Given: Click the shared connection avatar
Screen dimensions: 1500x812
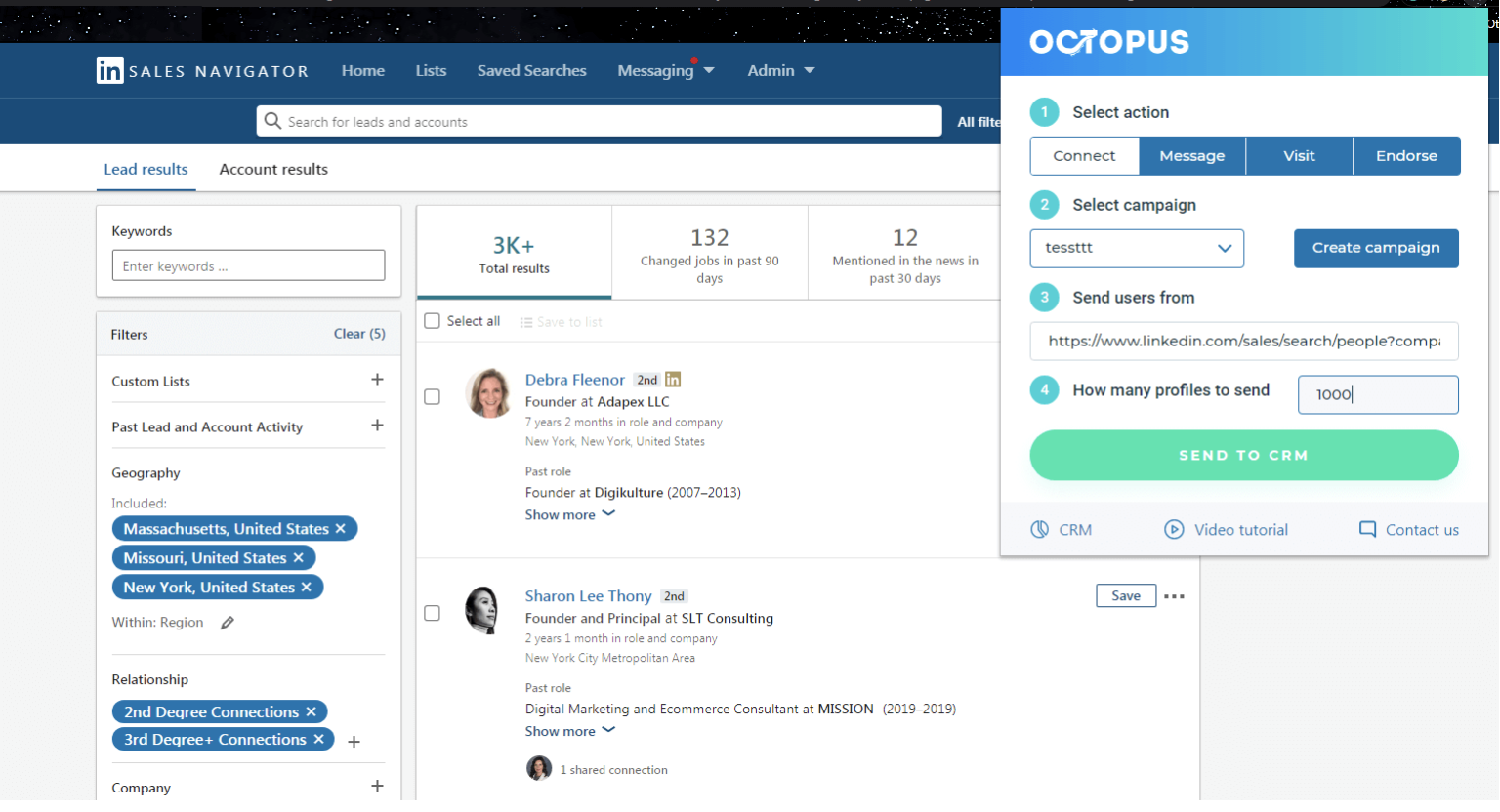Looking at the screenshot, I should [x=539, y=768].
